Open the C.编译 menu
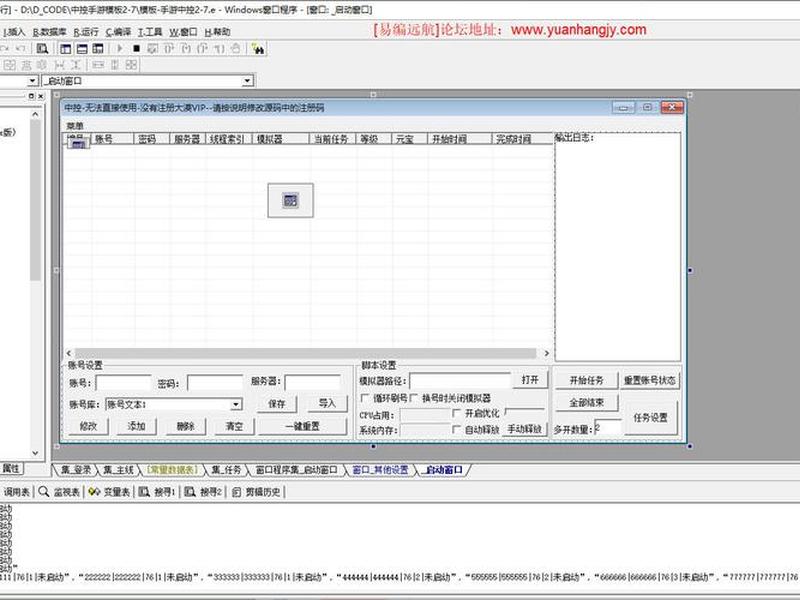Image resolution: width=800 pixels, height=600 pixels. pos(118,32)
